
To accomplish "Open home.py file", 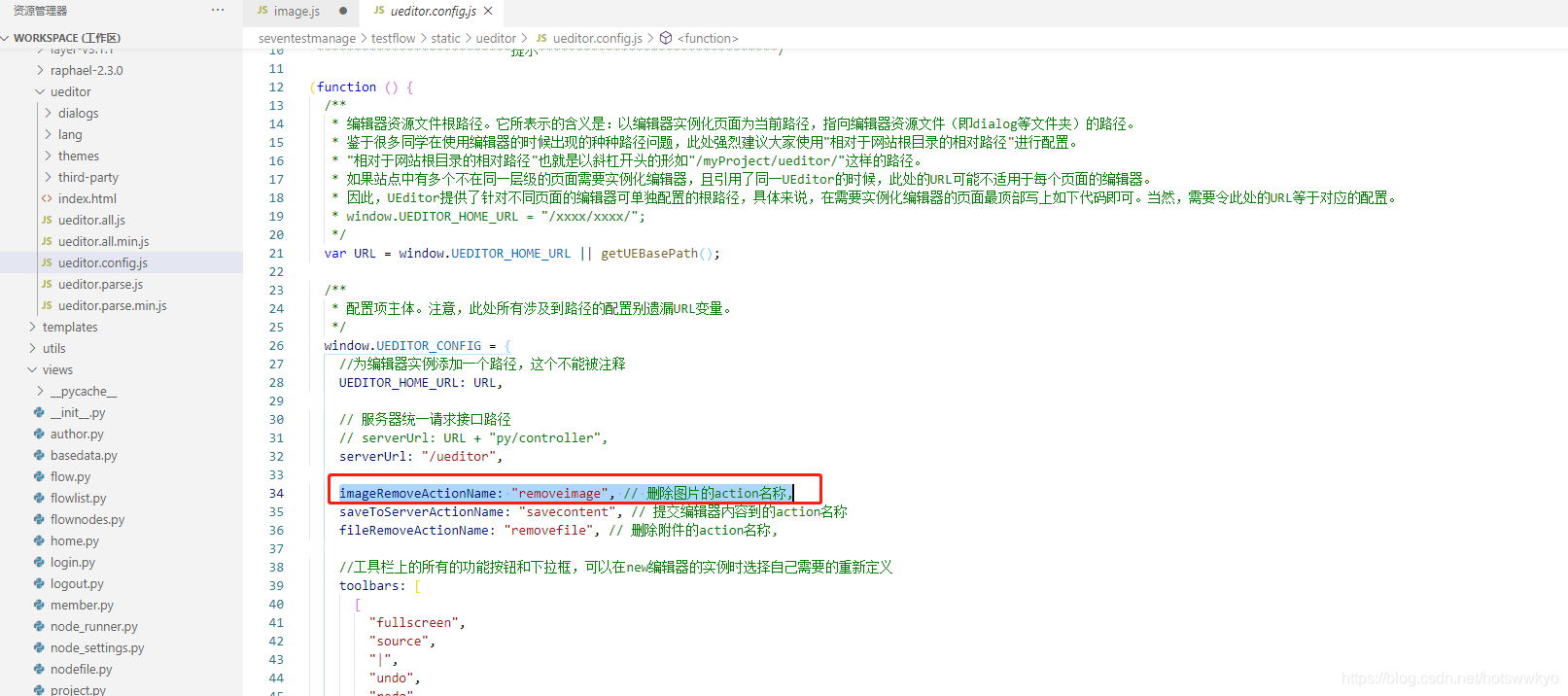I will 74,540.
